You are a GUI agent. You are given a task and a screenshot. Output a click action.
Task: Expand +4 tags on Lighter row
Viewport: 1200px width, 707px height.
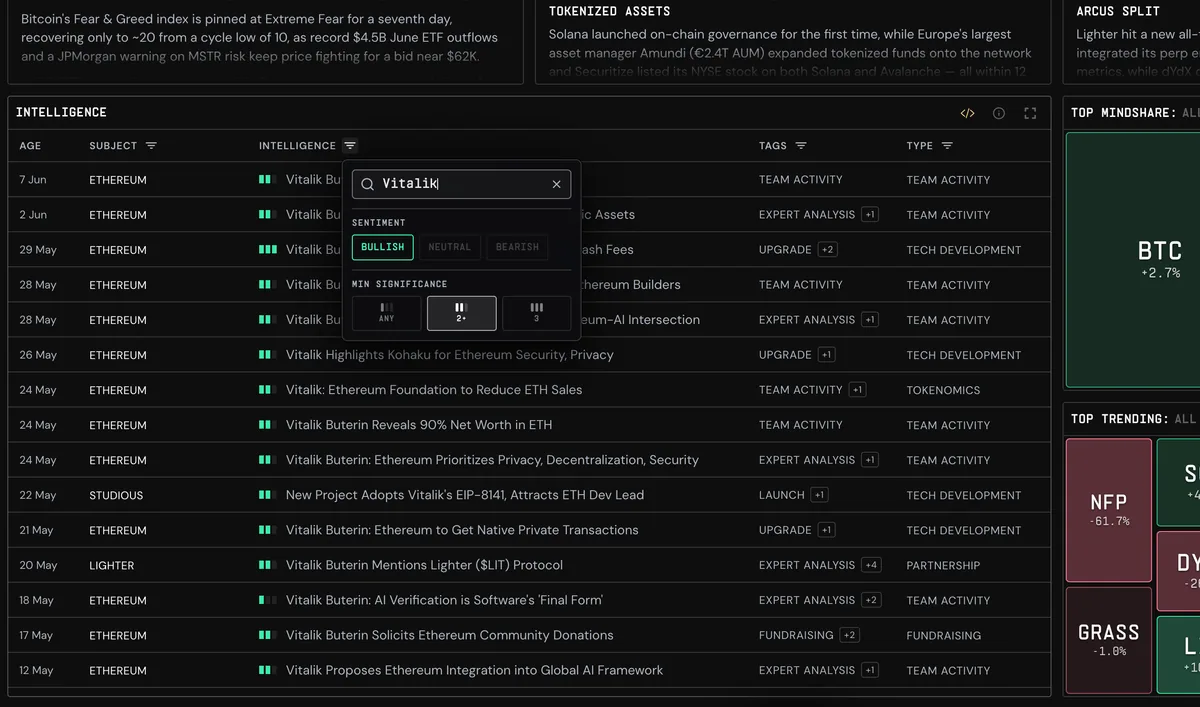coord(871,565)
